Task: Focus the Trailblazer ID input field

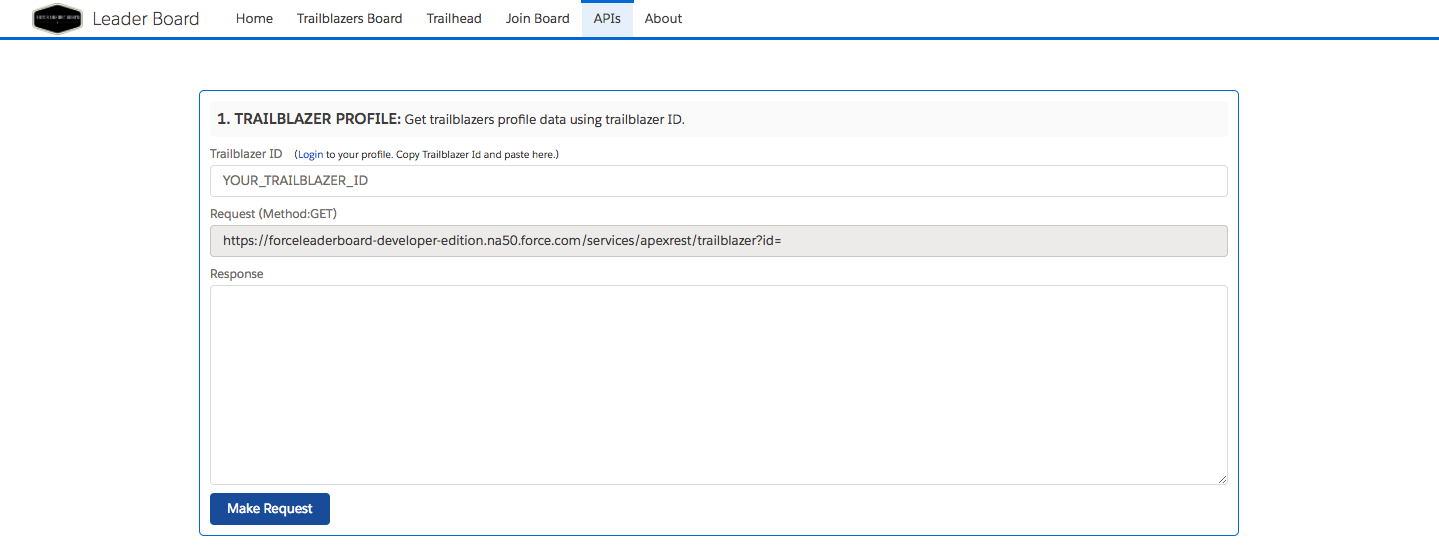Action: pyautogui.click(x=718, y=181)
